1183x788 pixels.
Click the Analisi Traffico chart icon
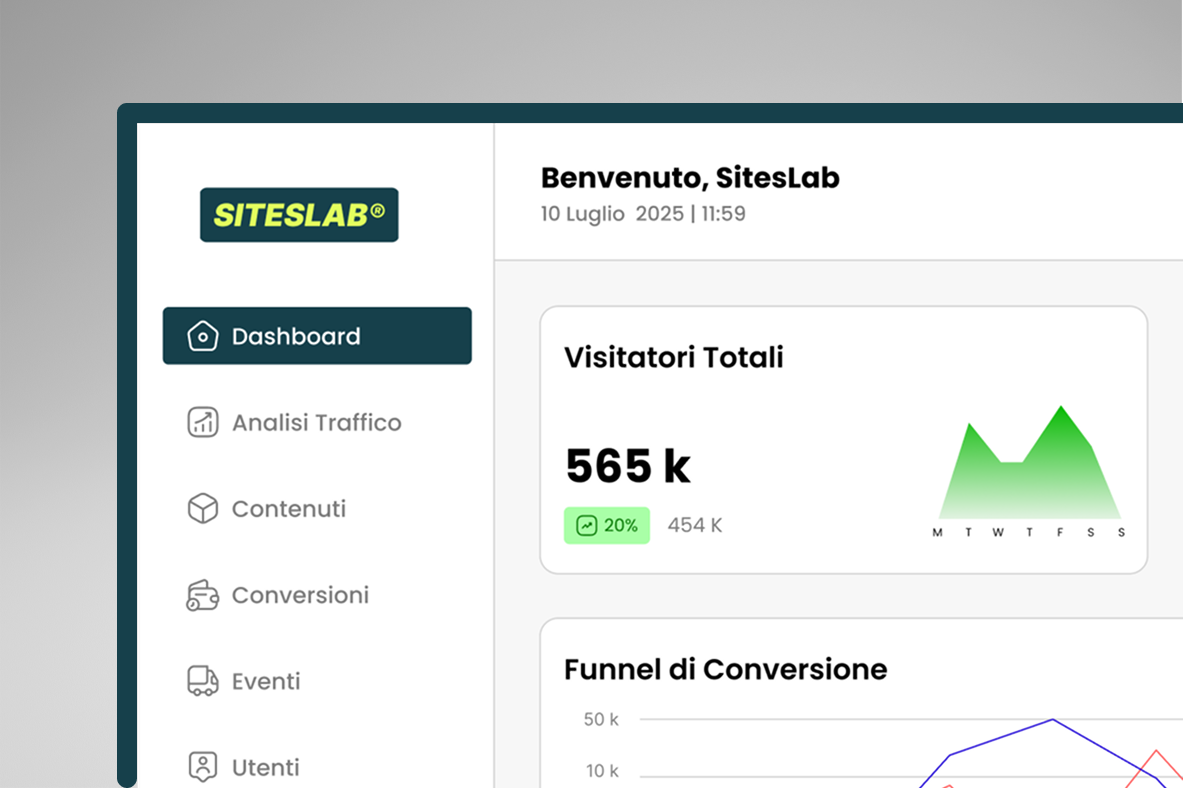[203, 422]
